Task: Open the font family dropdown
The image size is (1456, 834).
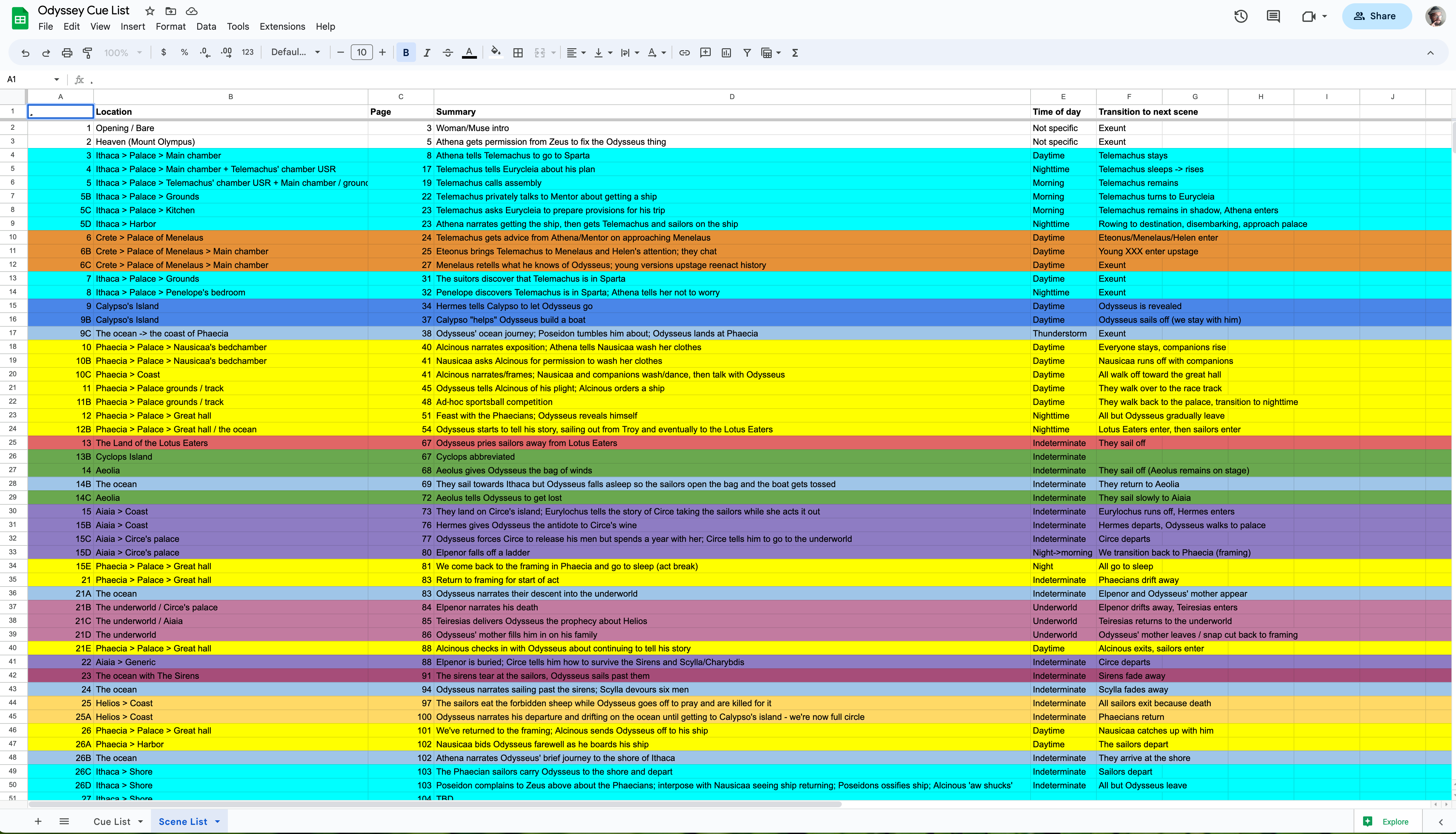Action: point(296,53)
